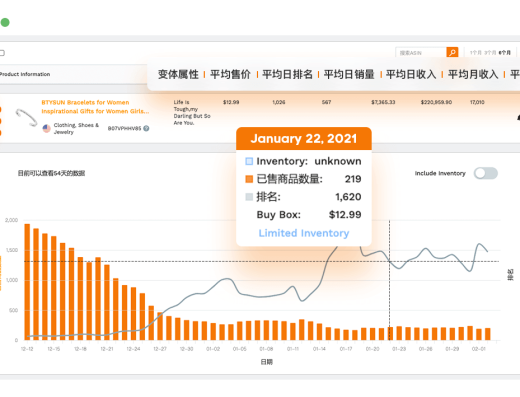Click the 平均日收入 column header

[411, 74]
